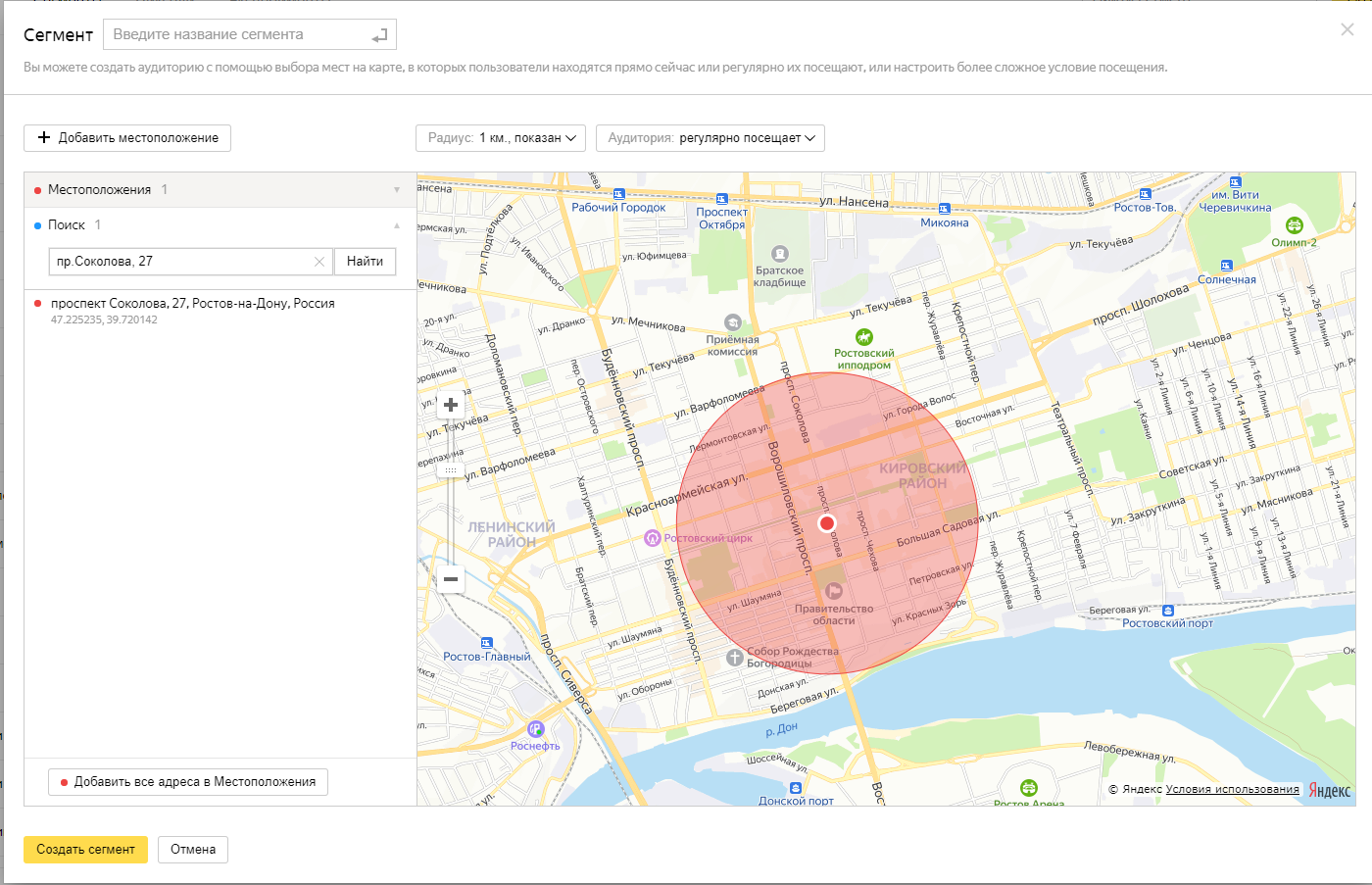This screenshot has width=1372, height=885.
Task: Click Добавить все адреса в Местоположения
Action: (x=188, y=782)
